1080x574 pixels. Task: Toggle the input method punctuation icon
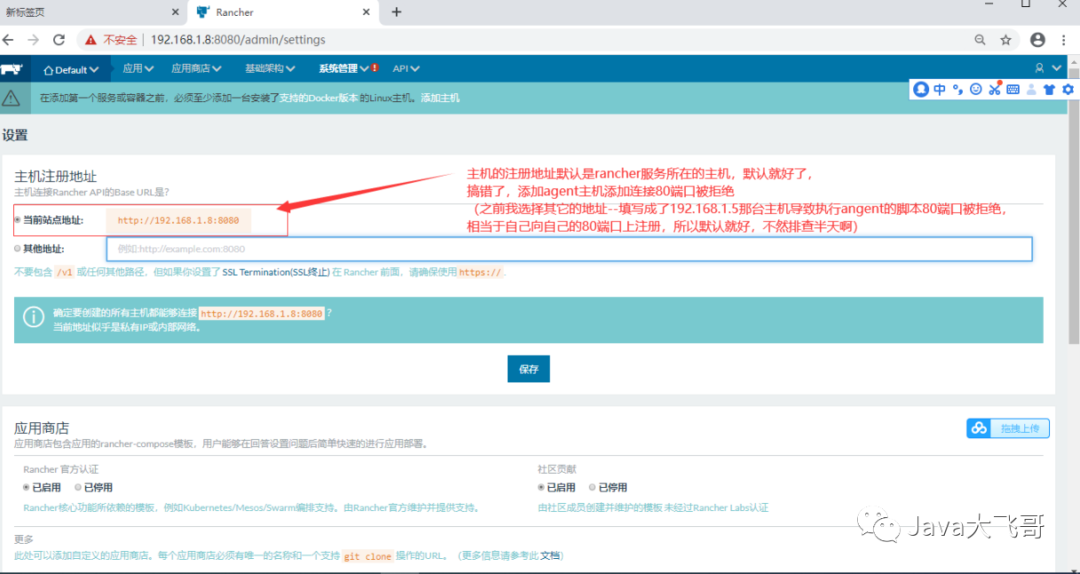tap(957, 89)
